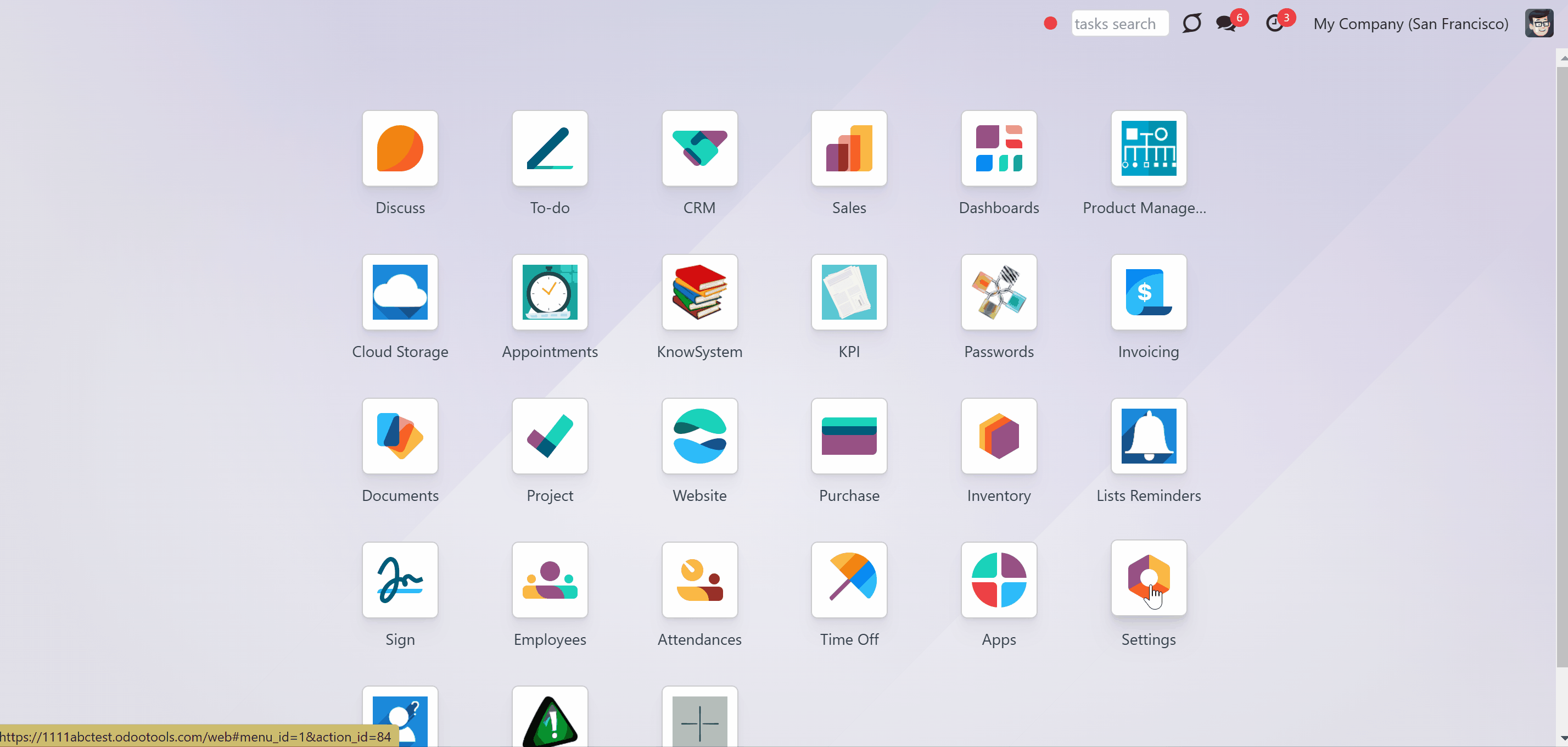Open the Website app
1568x747 pixels.
699,436
